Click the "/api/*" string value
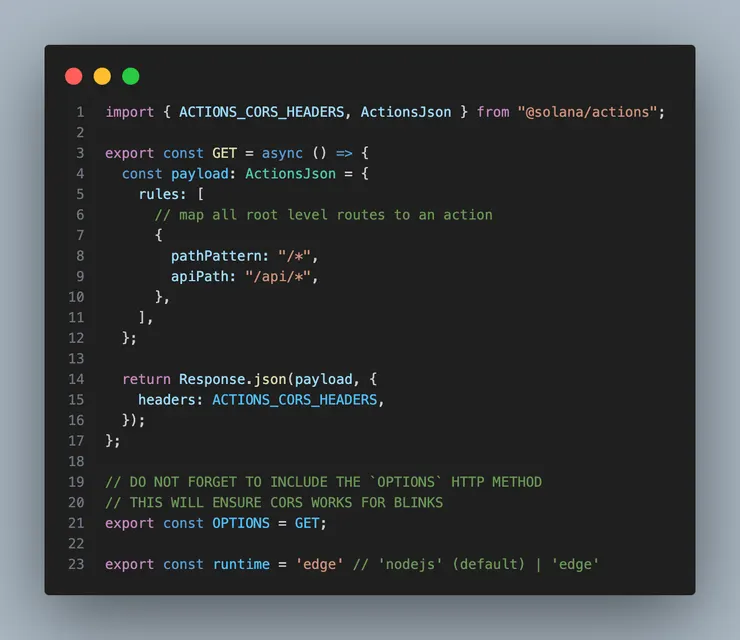The image size is (740, 640). [x=278, y=277]
